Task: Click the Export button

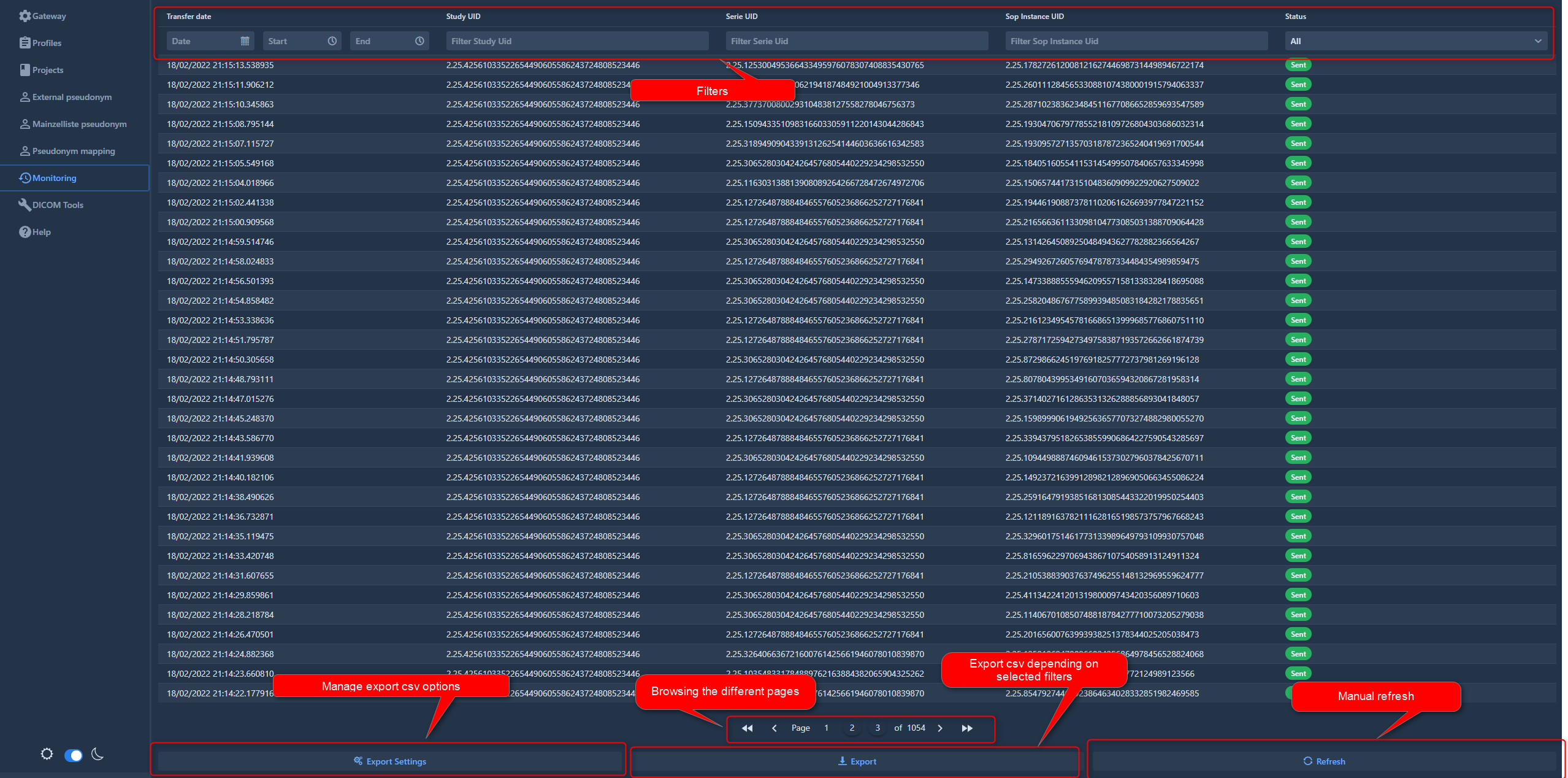Action: point(857,761)
